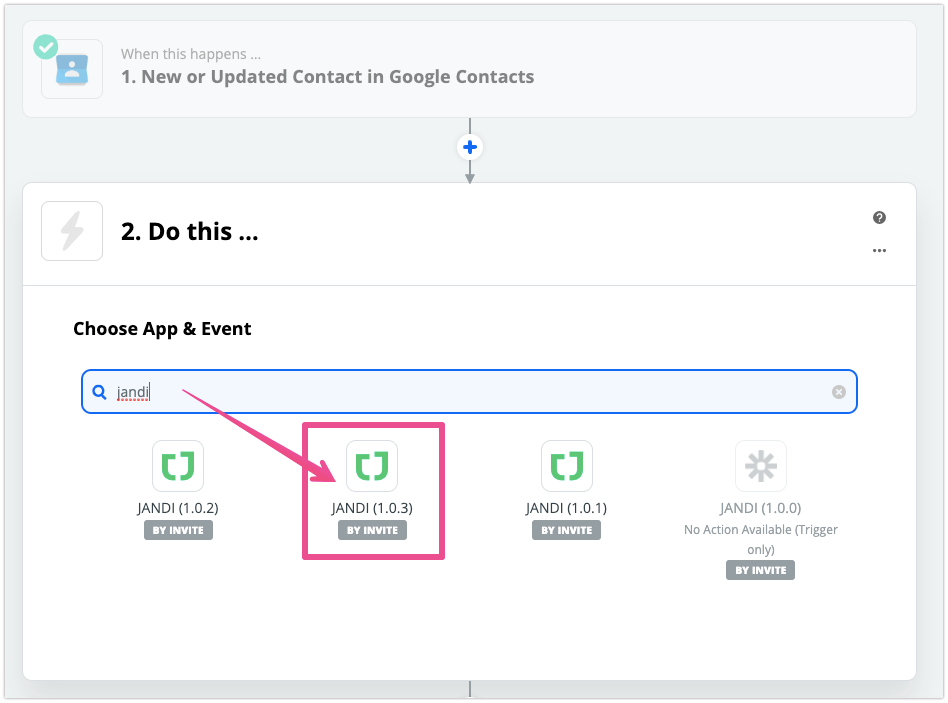Open the help question mark icon
Viewport: 948px width, 703px height.
tap(879, 218)
